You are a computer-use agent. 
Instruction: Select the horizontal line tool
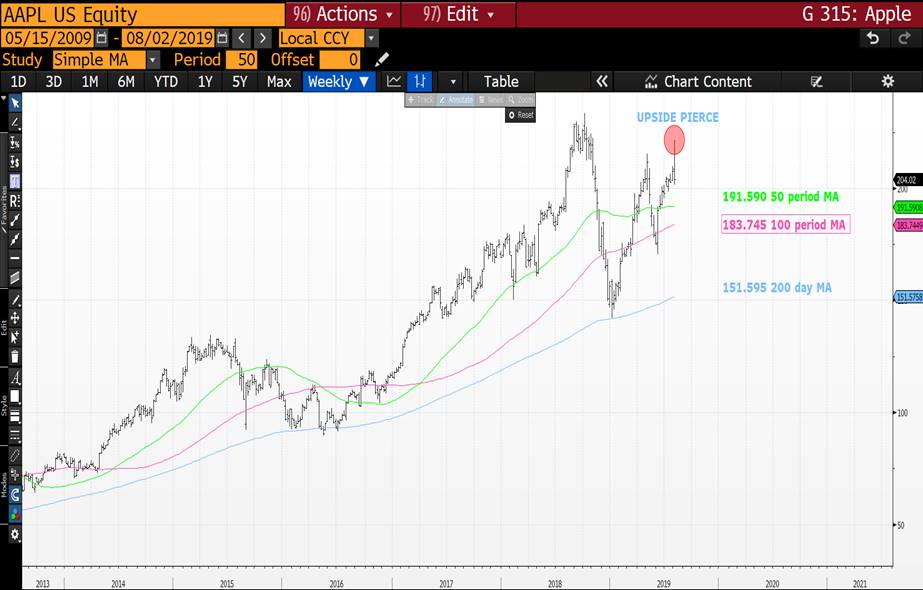[15, 258]
